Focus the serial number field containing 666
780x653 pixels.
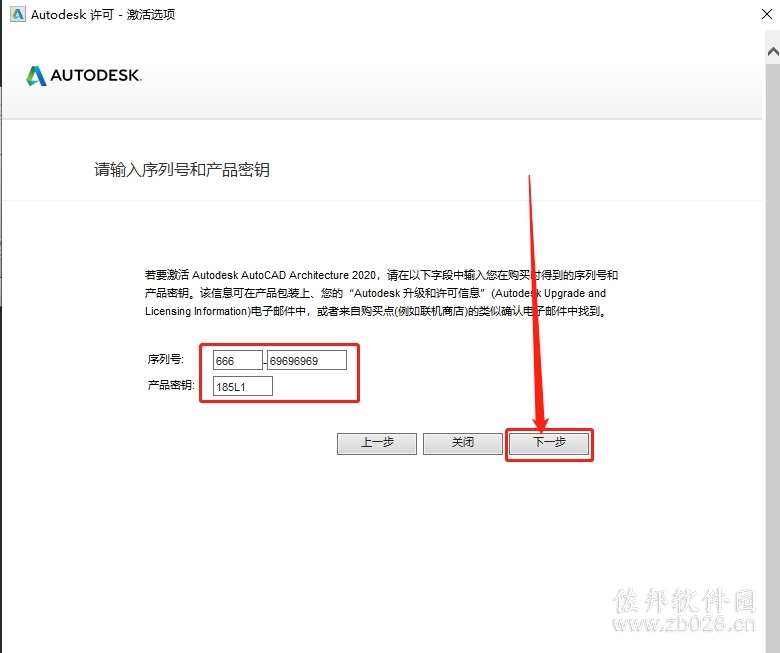[x=237, y=361]
